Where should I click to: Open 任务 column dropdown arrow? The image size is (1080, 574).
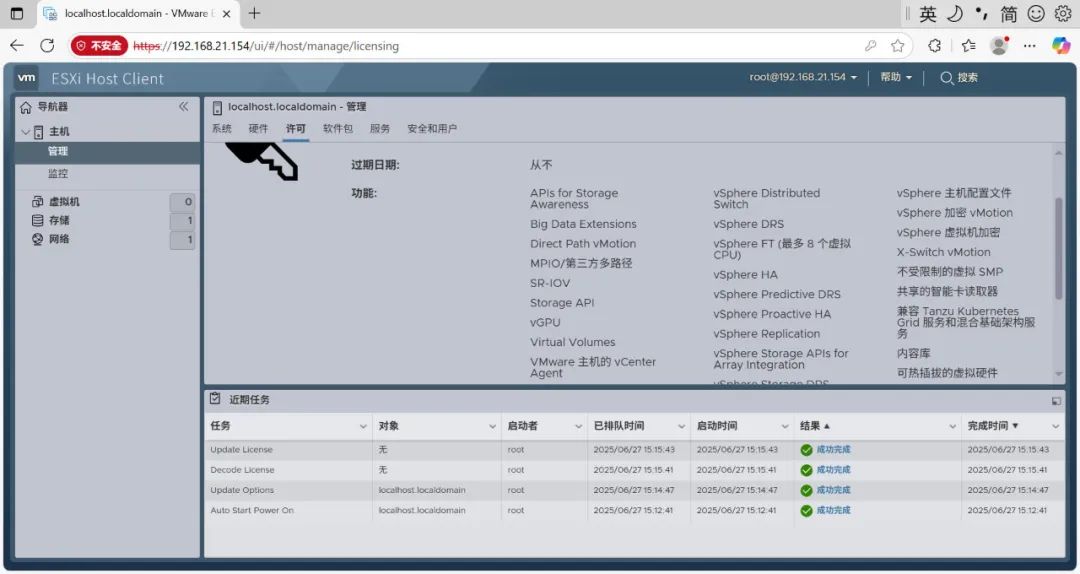tap(363, 427)
